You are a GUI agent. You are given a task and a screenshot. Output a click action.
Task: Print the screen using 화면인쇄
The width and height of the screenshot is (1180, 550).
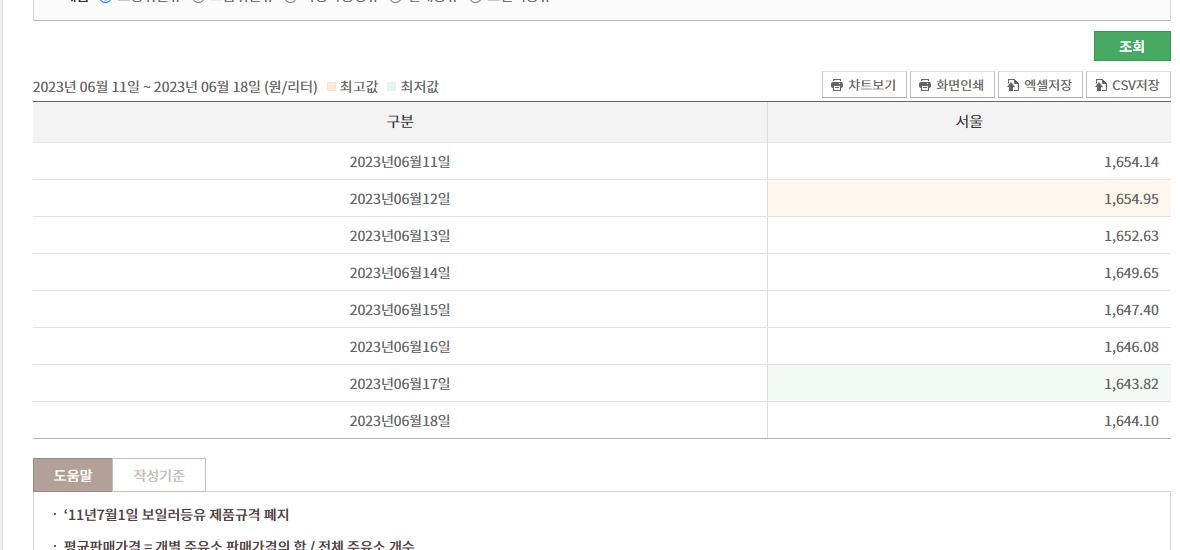[952, 85]
